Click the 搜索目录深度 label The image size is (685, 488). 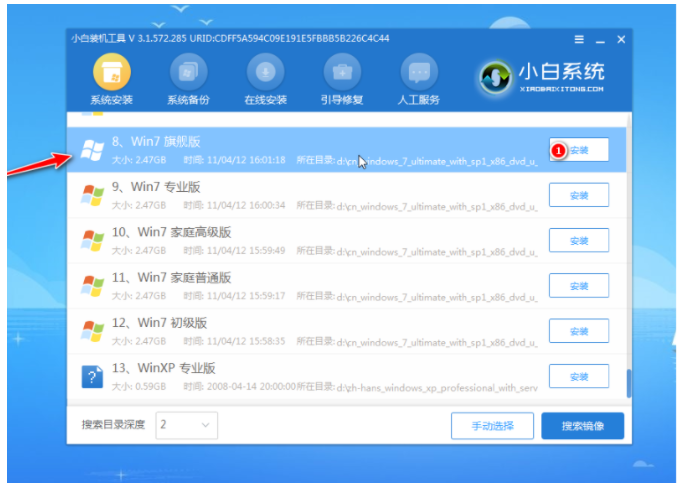pos(113,425)
